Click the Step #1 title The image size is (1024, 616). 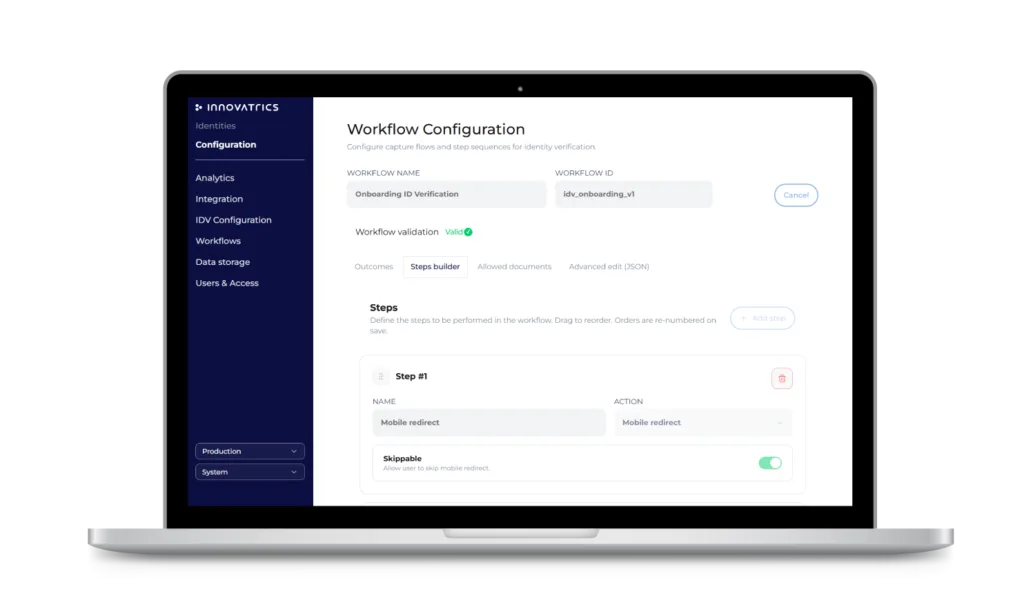click(x=411, y=376)
